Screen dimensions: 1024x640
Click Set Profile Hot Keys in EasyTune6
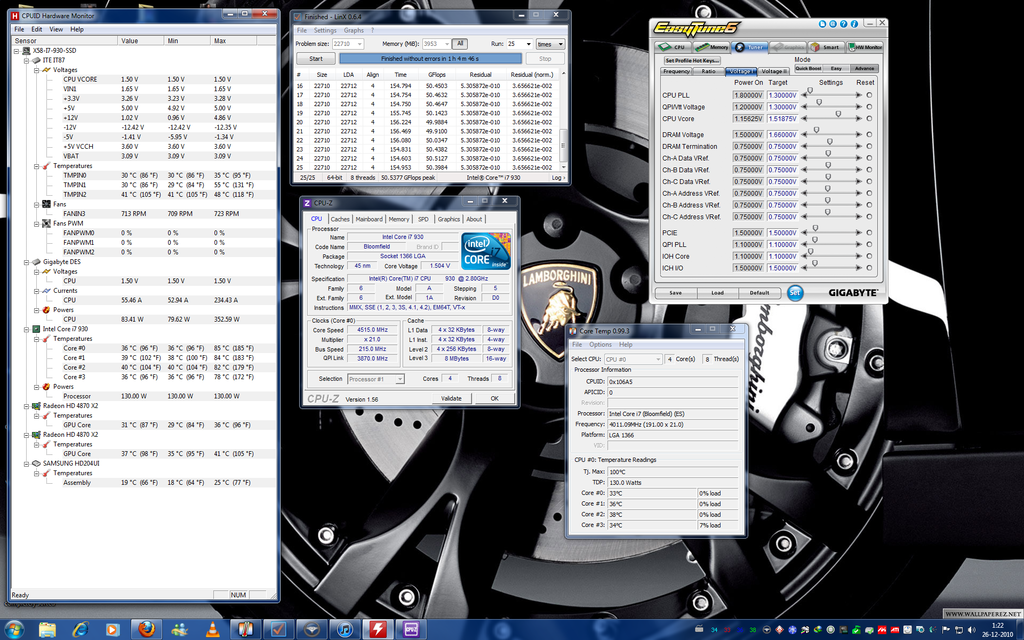tap(691, 59)
